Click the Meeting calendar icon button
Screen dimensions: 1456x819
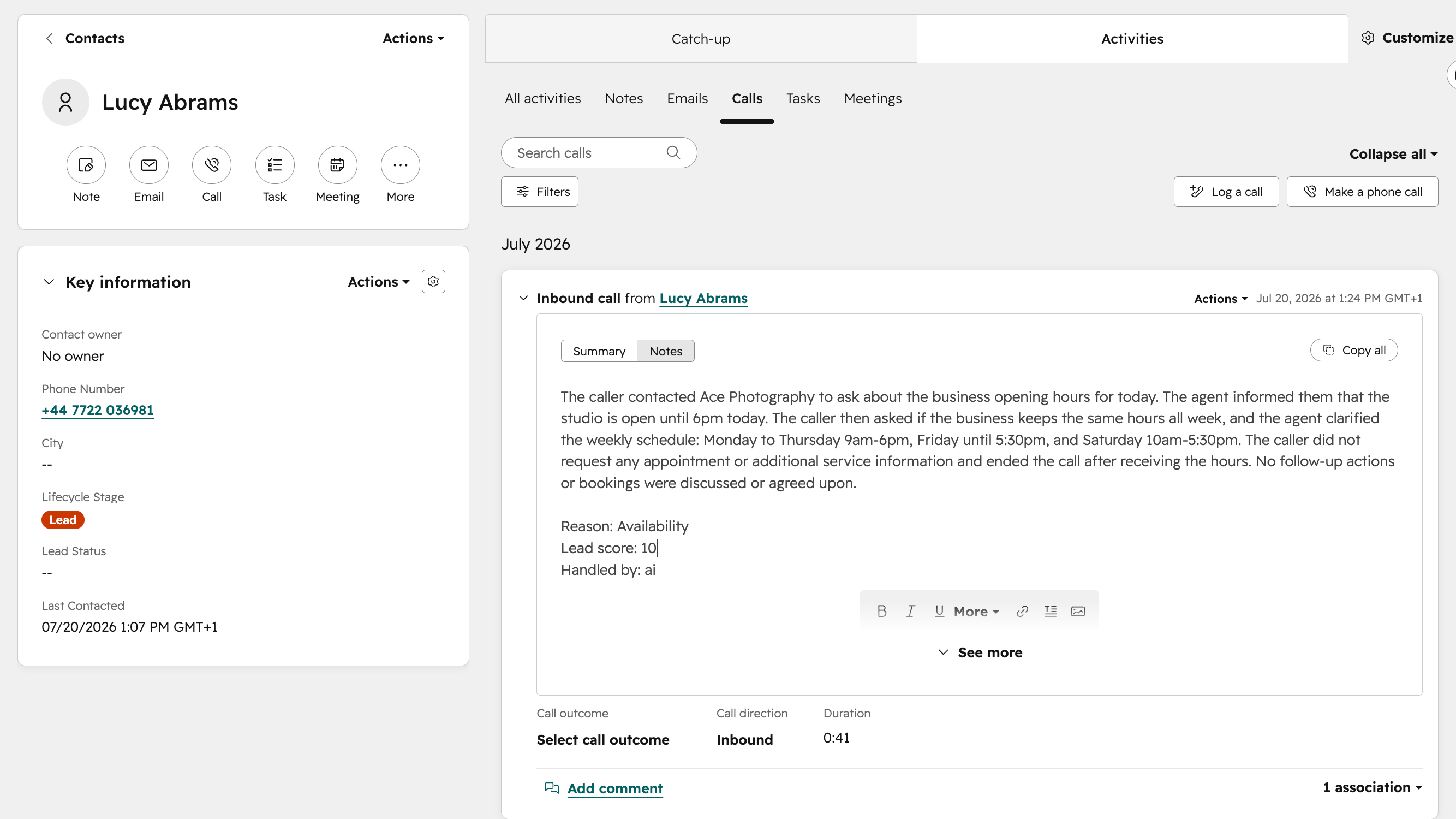pos(337,165)
